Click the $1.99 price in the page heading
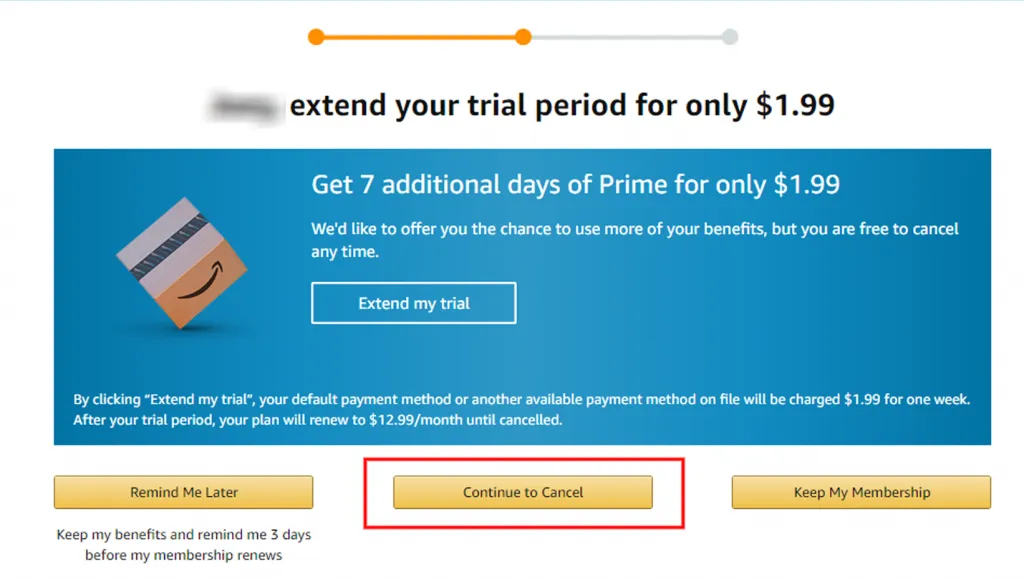 point(794,105)
